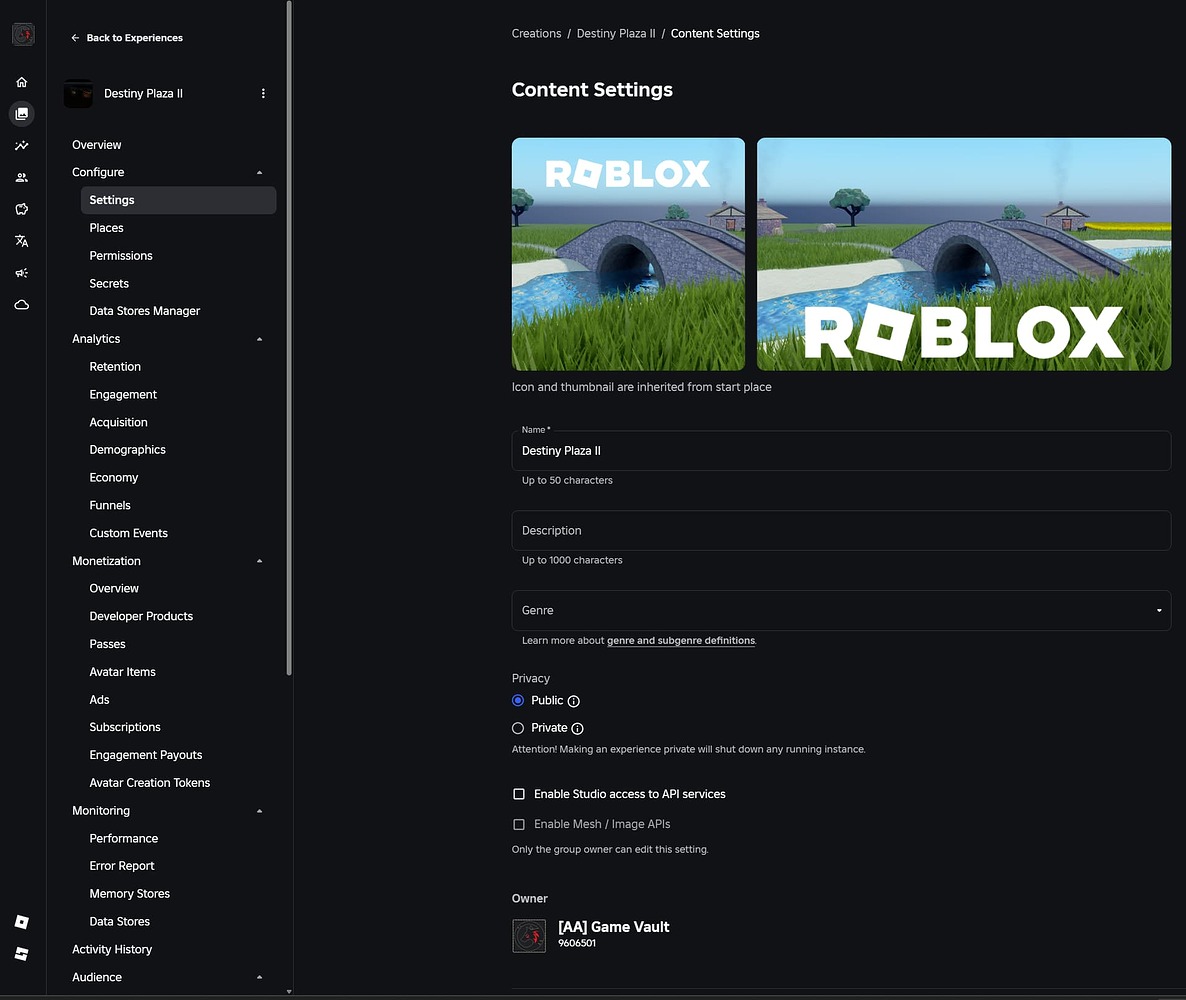
Task: Click the Destiny Plaza II sidebar thumbnail icon
Action: [x=79, y=93]
